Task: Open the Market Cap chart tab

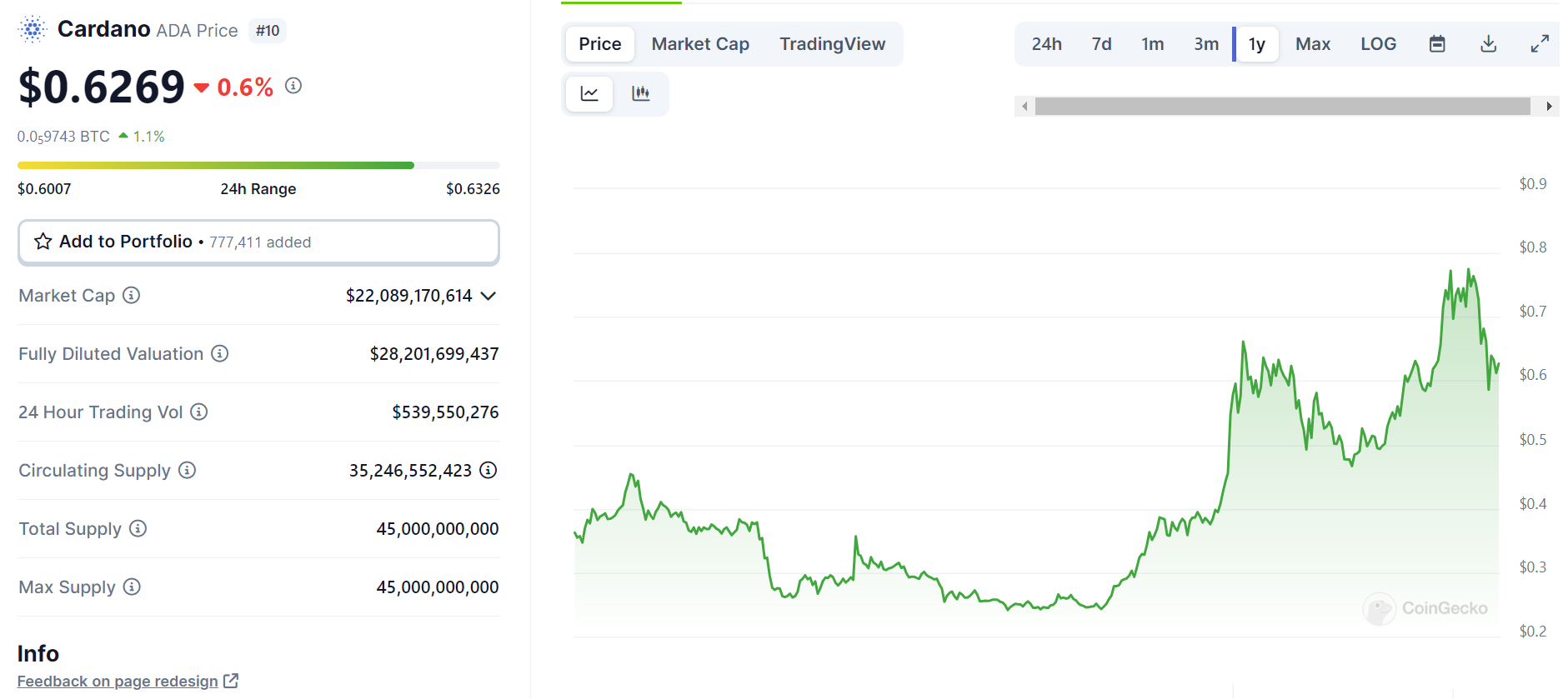Action: pos(700,44)
